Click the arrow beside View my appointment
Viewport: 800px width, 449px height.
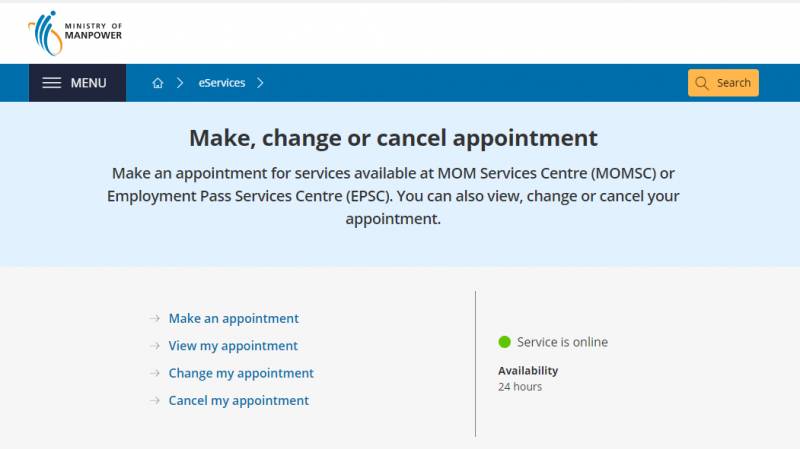(x=155, y=346)
